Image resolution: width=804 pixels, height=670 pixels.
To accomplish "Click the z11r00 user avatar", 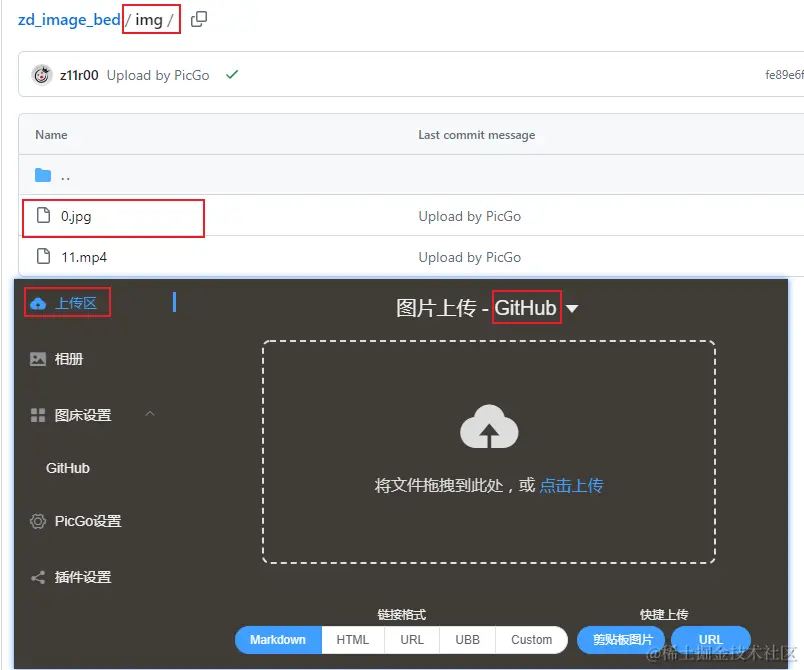I will pos(42,75).
